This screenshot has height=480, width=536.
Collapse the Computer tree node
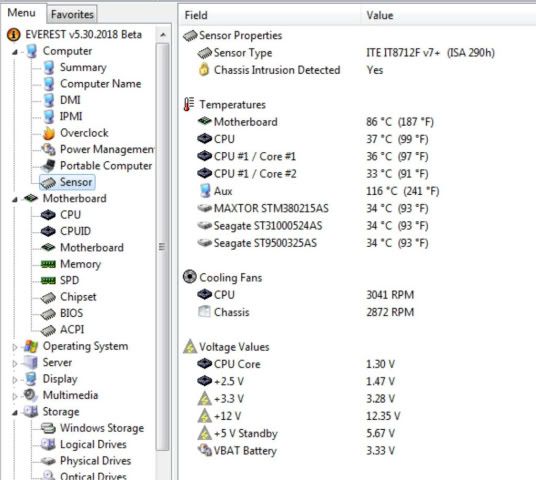point(15,52)
